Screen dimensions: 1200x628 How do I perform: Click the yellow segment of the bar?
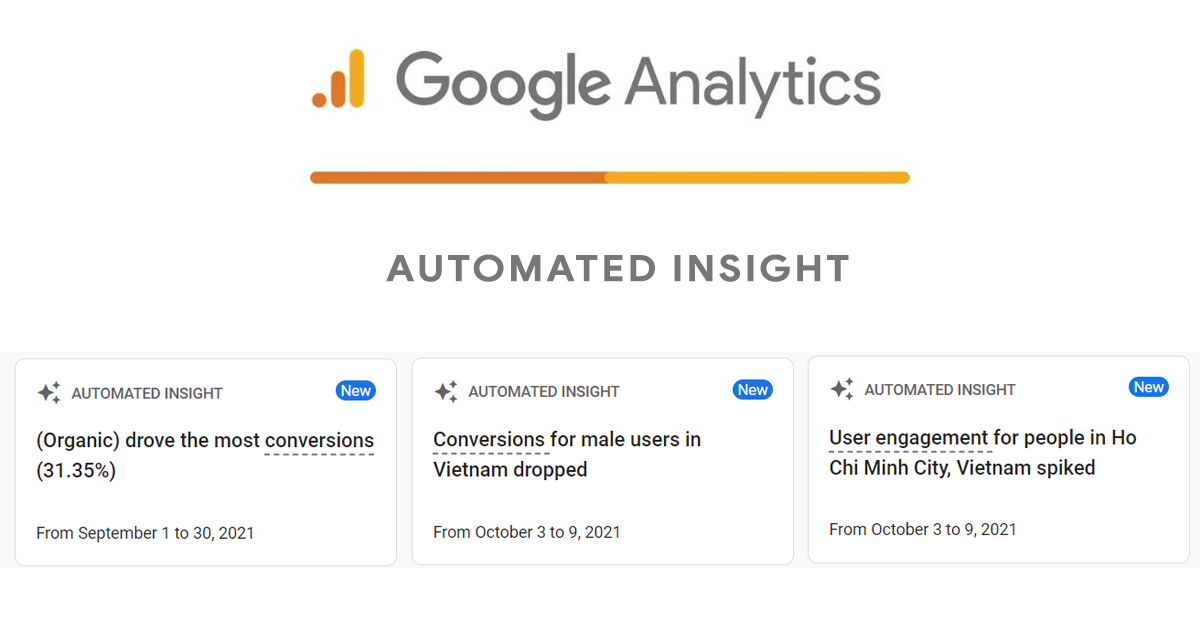757,178
